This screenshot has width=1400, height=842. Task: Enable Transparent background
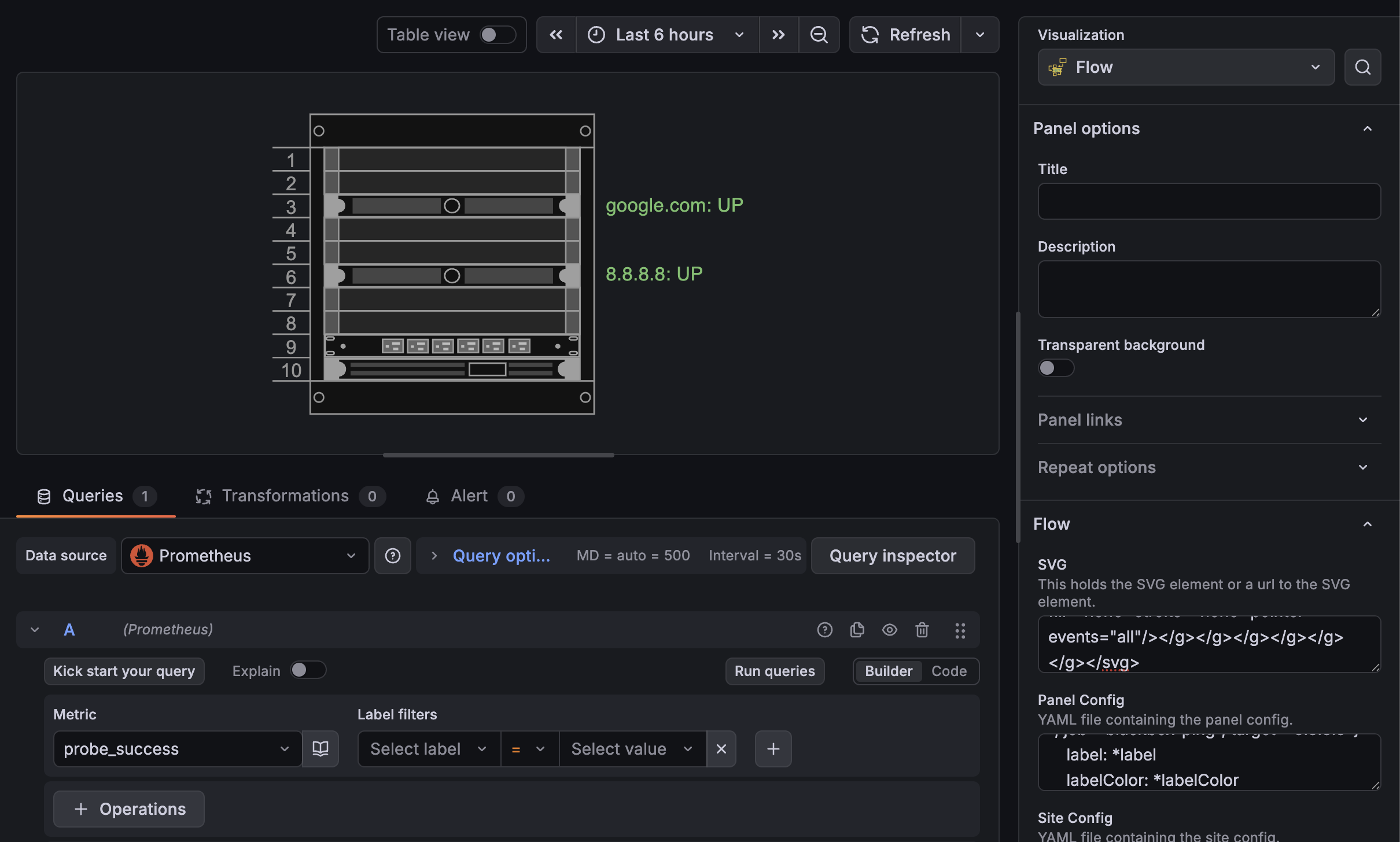(x=1056, y=368)
